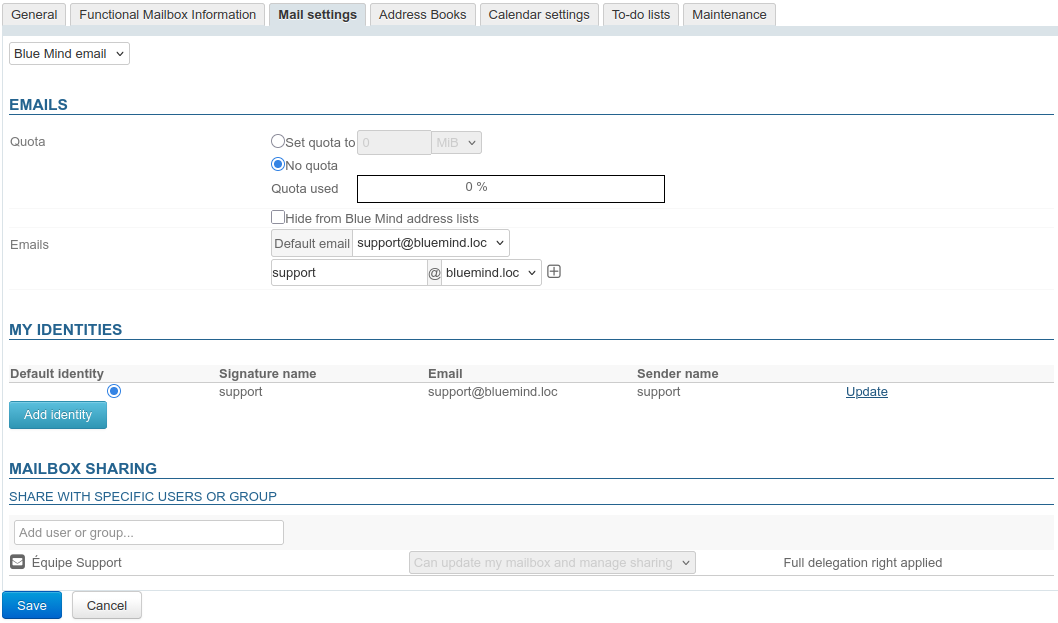This screenshot has width=1058, height=623.
Task: Go to the Address Books tab
Action: 422,15
